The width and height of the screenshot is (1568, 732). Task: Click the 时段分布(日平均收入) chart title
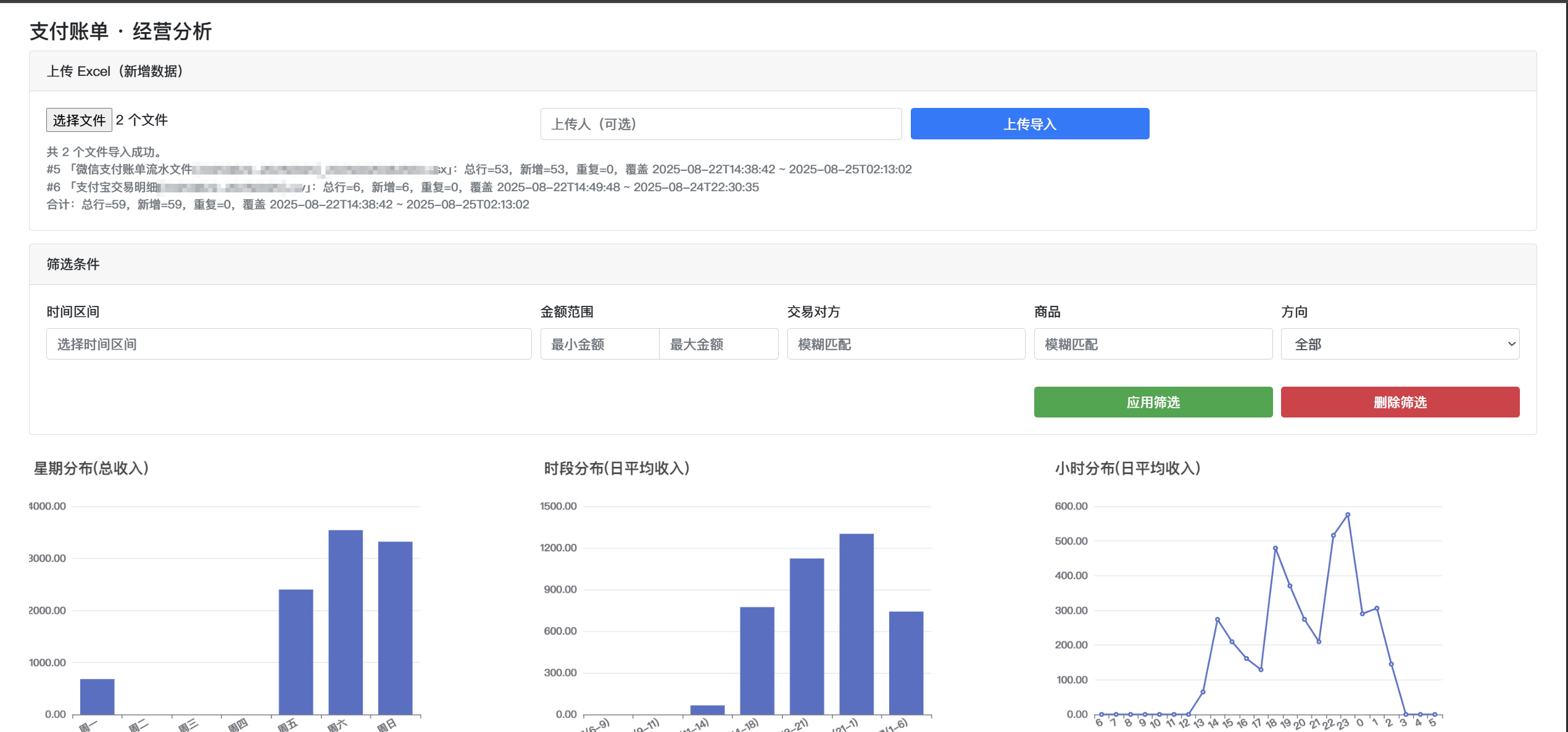coord(616,468)
